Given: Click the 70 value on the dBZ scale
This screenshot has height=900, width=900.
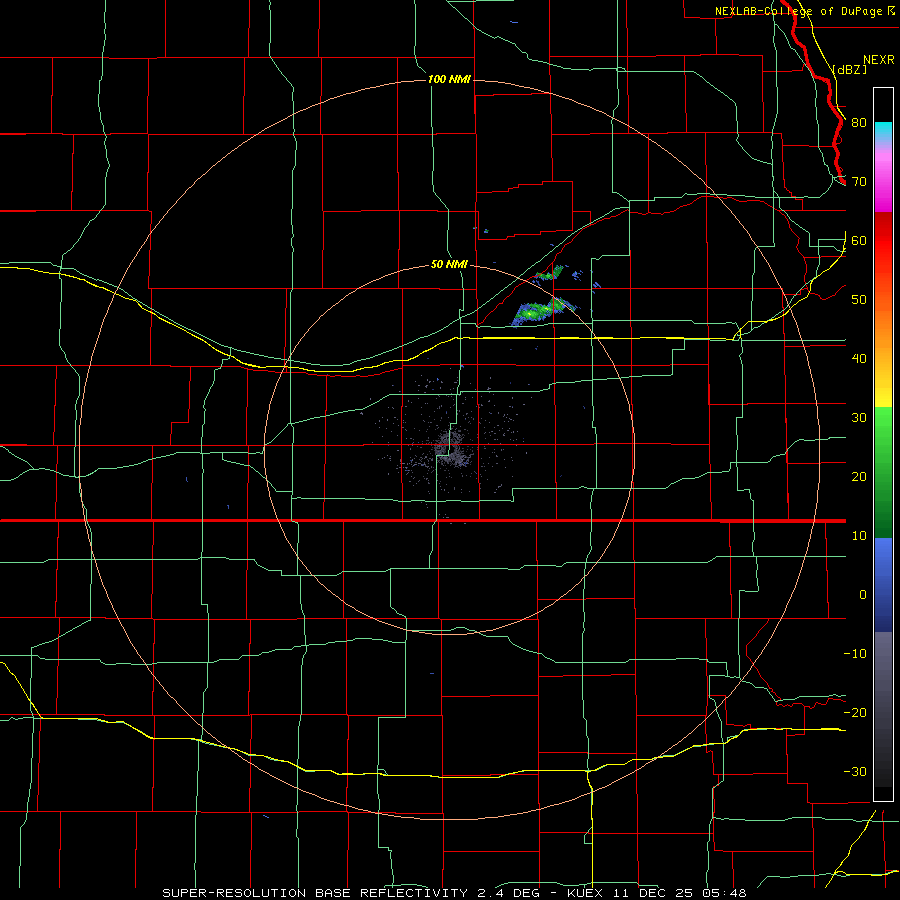Looking at the screenshot, I should click(859, 182).
